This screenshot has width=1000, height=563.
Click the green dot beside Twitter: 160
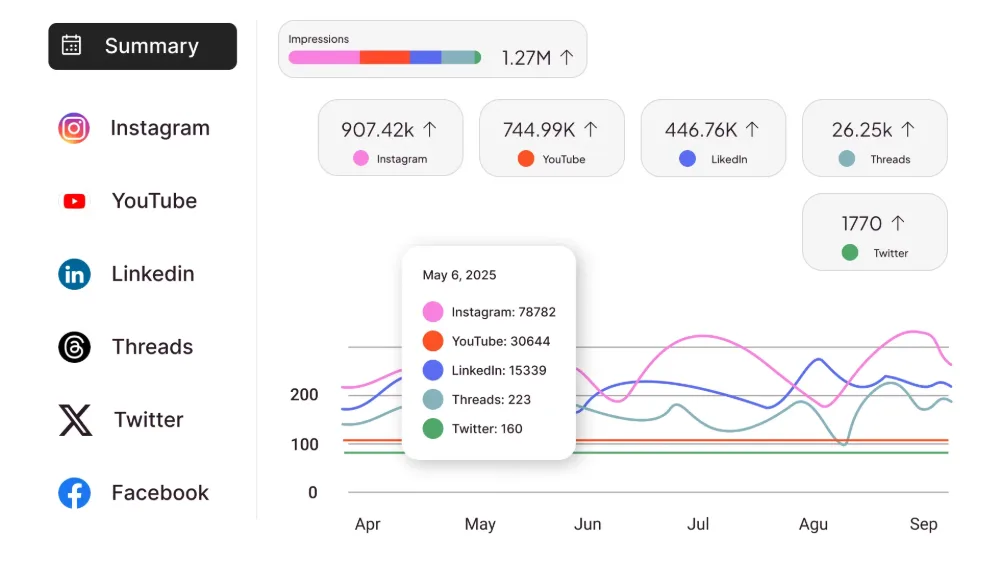click(432, 428)
